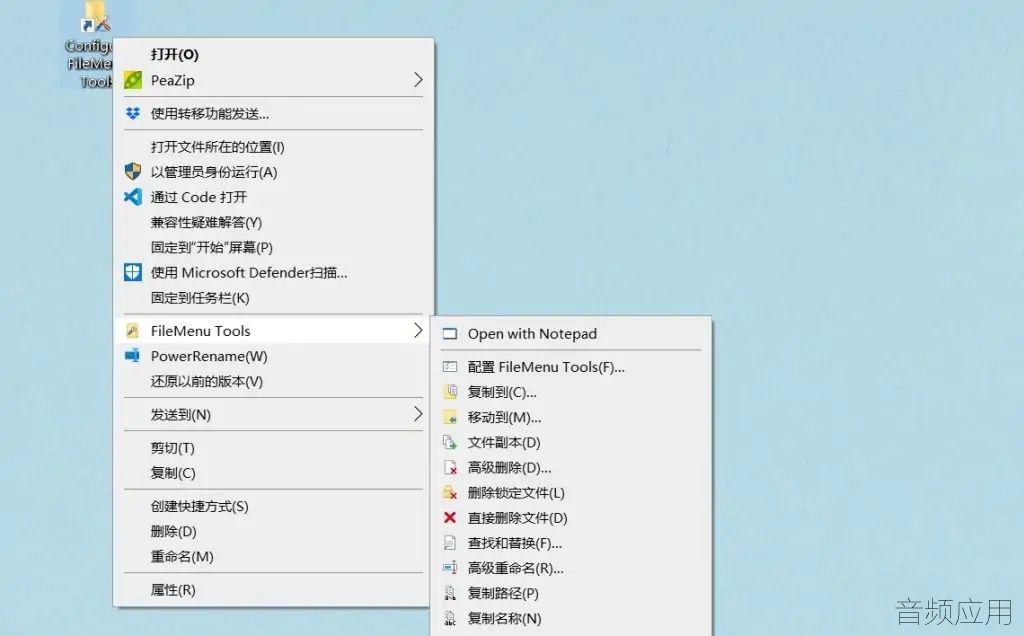Click the red X 直接删除文件 icon
The width and height of the screenshot is (1024, 636).
(x=450, y=518)
